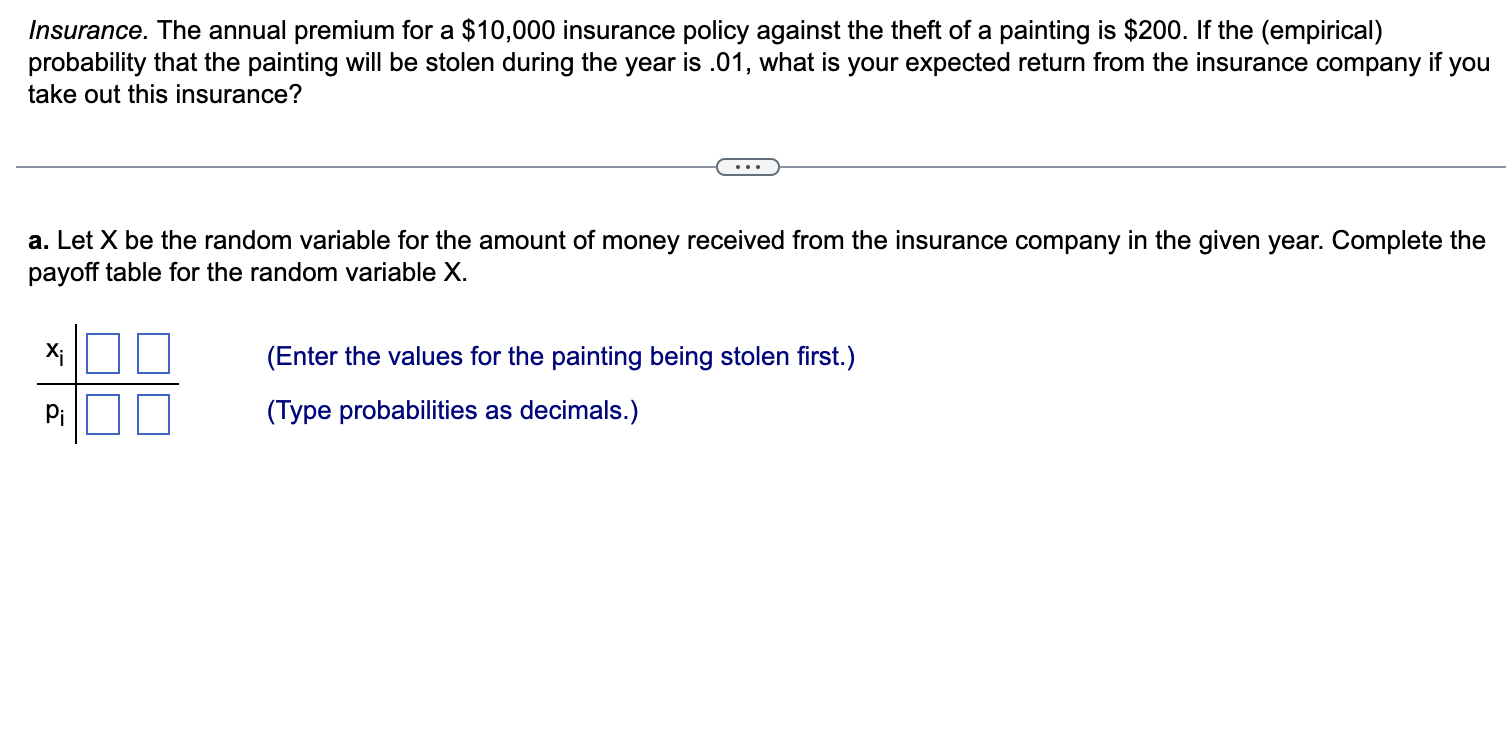Click the horizontal section divider line
The height and width of the screenshot is (741, 1506).
[350, 165]
